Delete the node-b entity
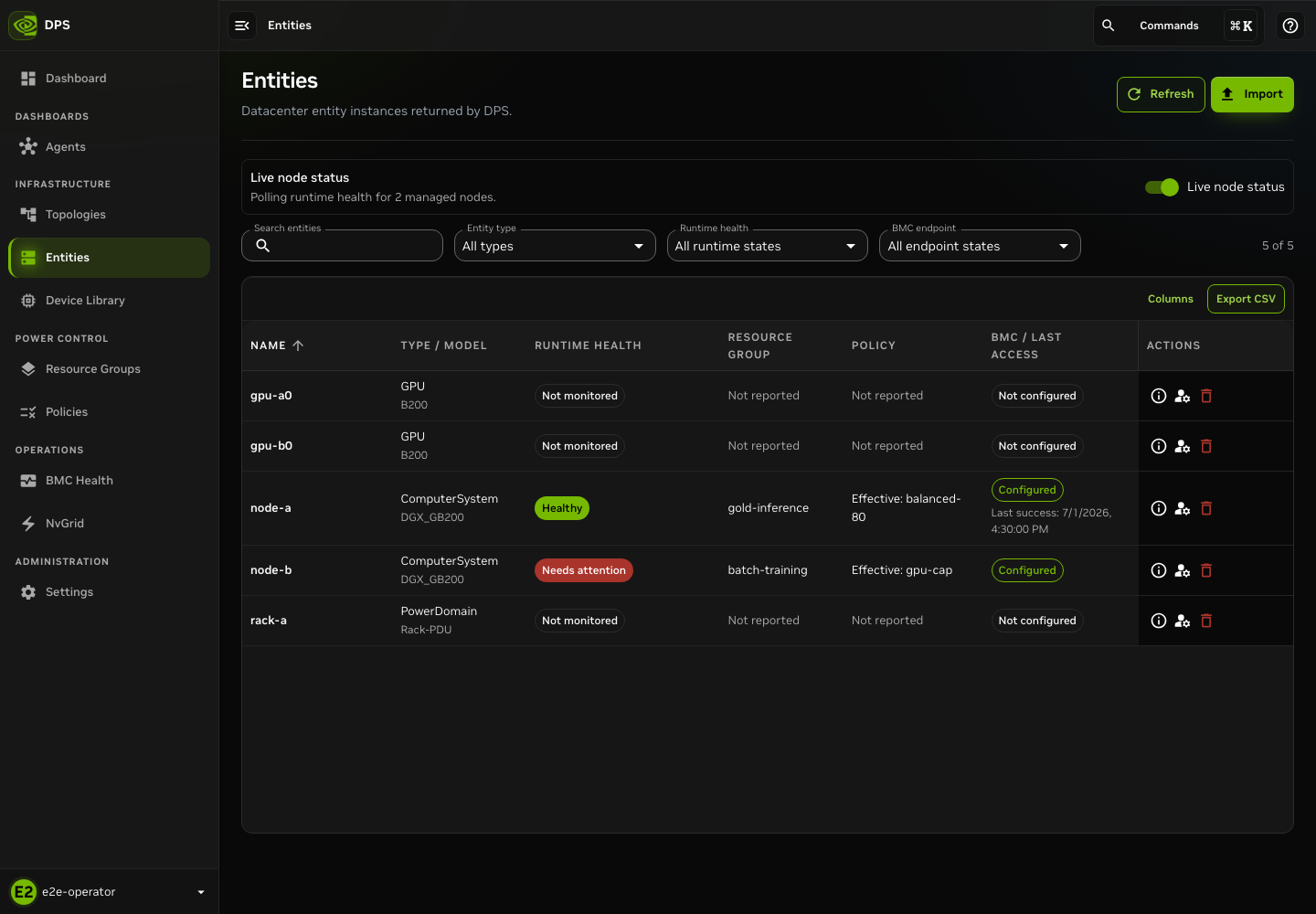 (1206, 570)
